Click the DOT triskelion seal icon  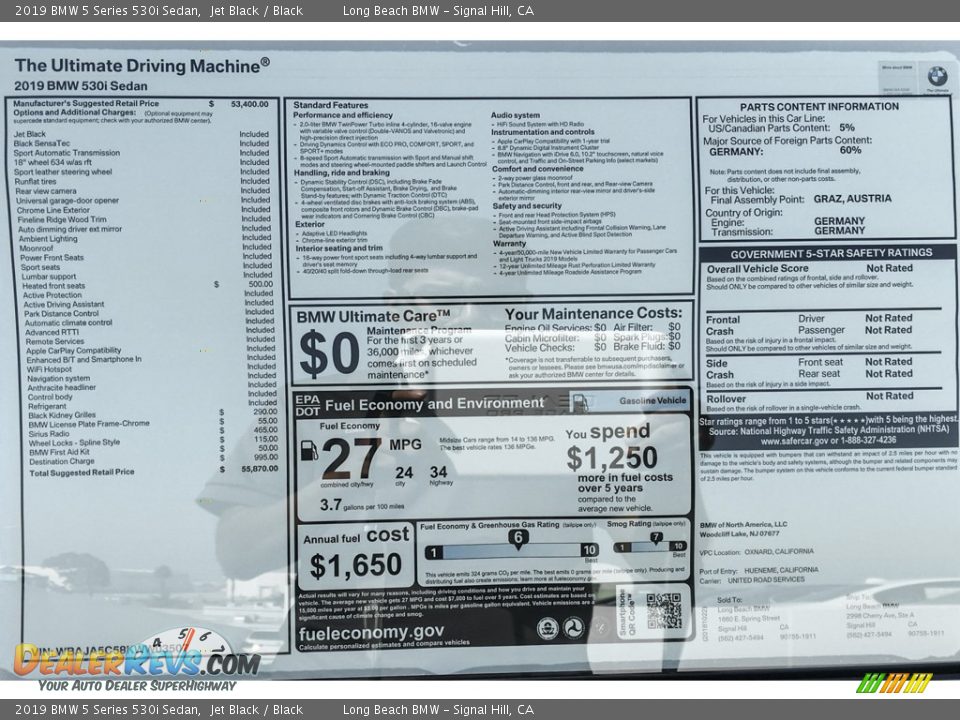pos(573,628)
